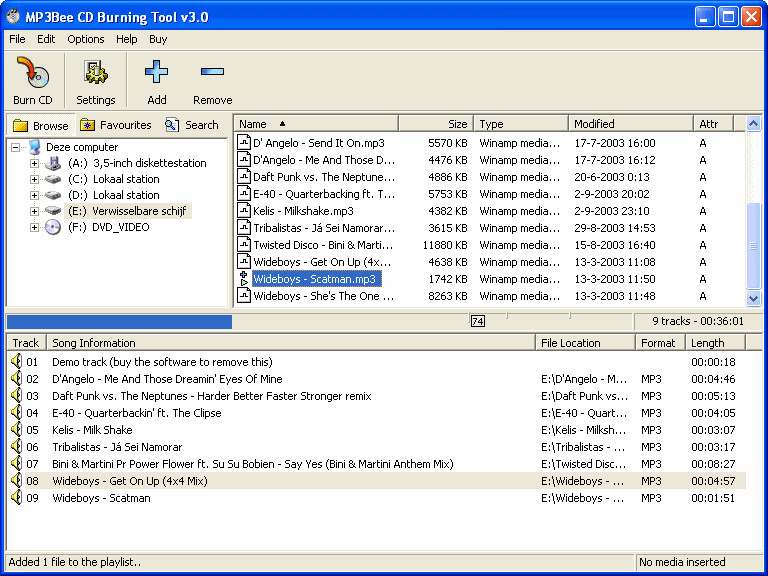This screenshot has height=576, width=768.
Task: Sort file list by Name column
Action: [316, 124]
